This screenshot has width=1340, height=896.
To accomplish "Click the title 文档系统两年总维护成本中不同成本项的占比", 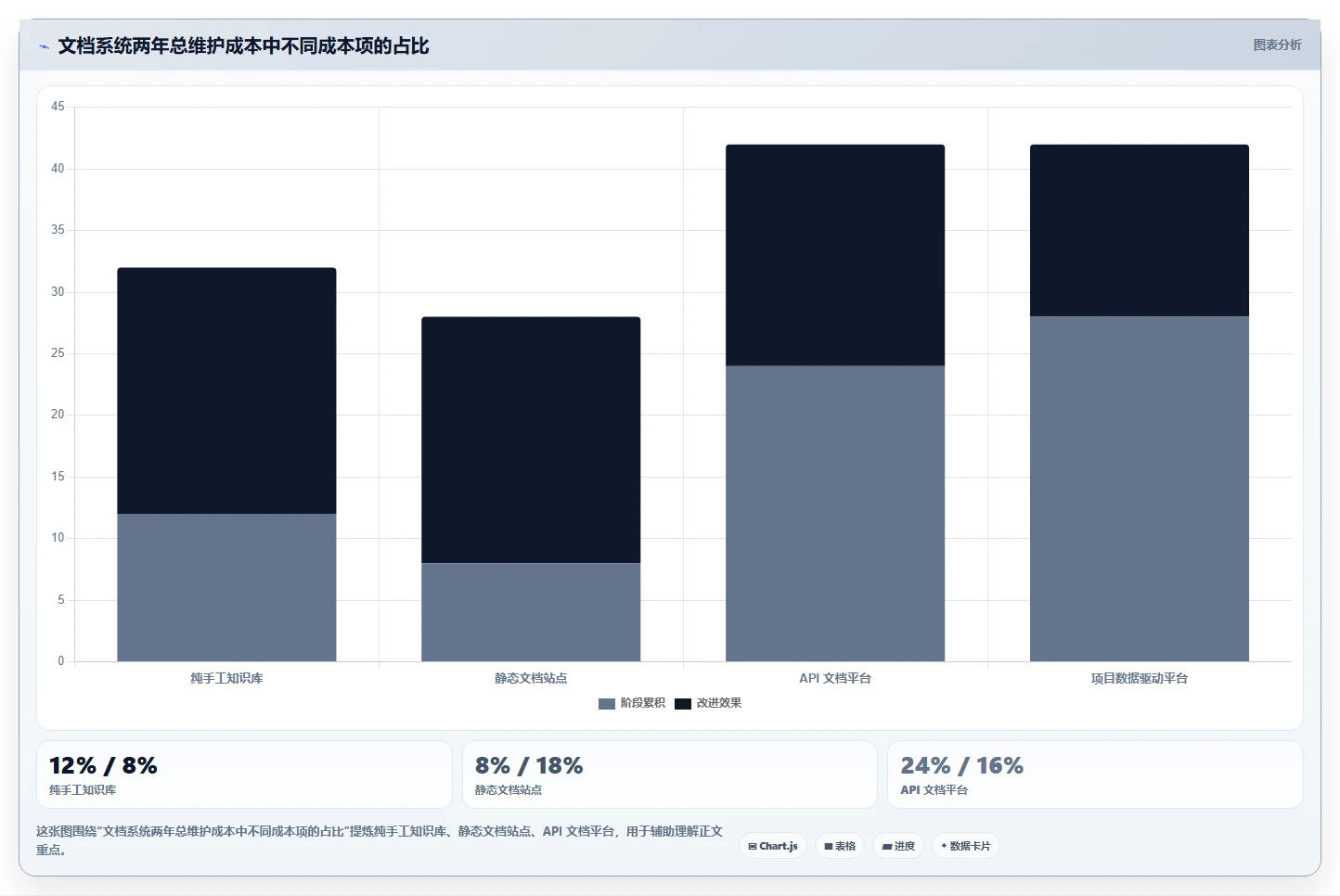I will coord(243,46).
